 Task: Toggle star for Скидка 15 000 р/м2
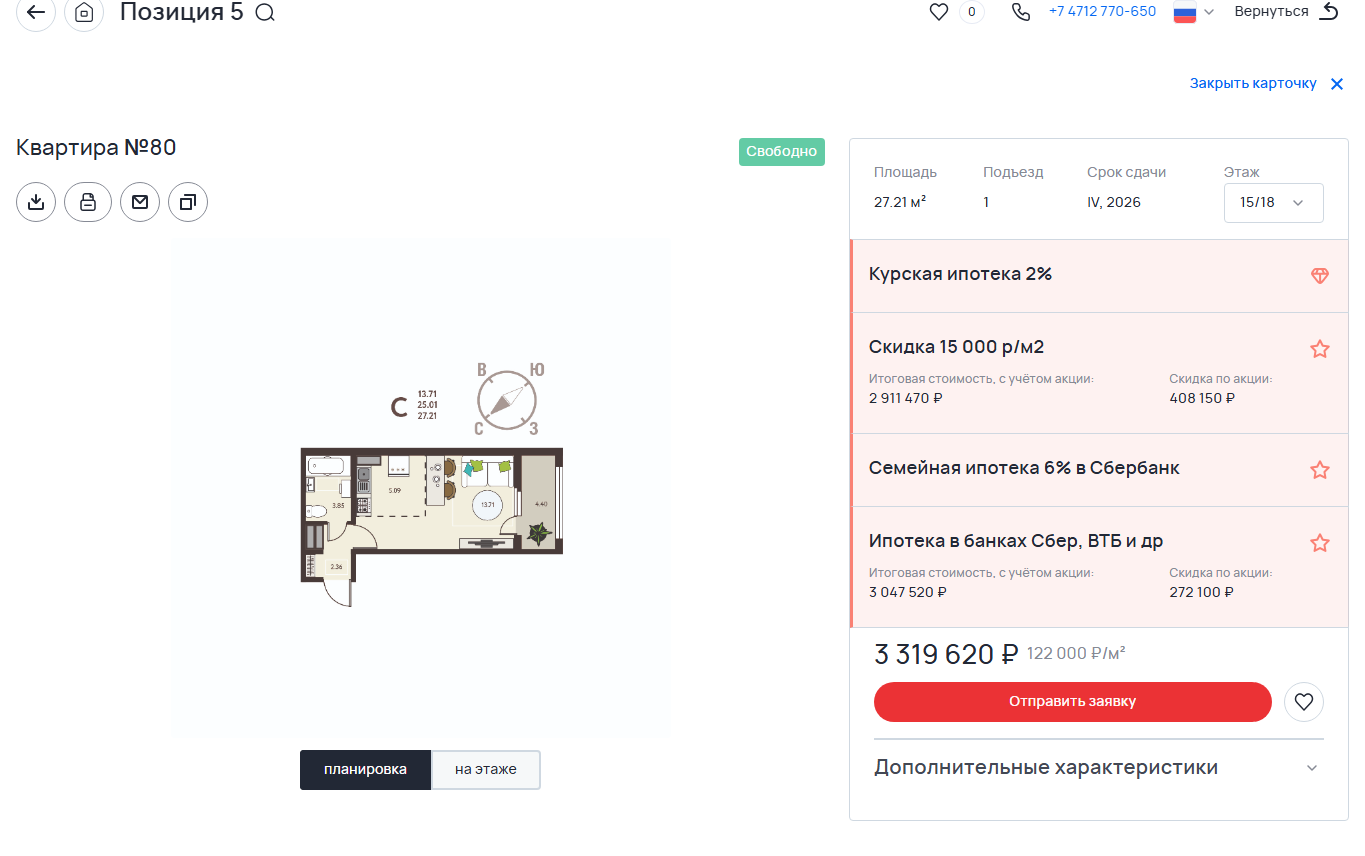1320,349
